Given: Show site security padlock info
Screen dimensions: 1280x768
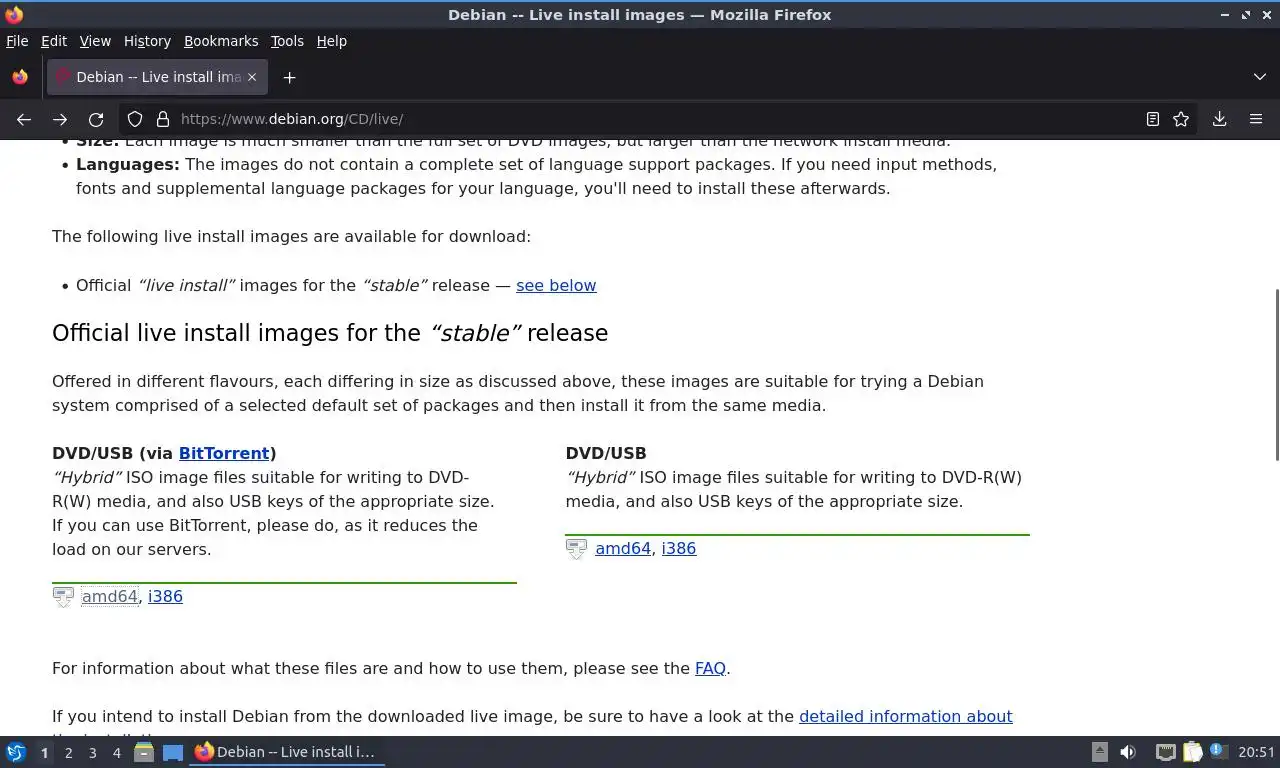Looking at the screenshot, I should coord(163,119).
